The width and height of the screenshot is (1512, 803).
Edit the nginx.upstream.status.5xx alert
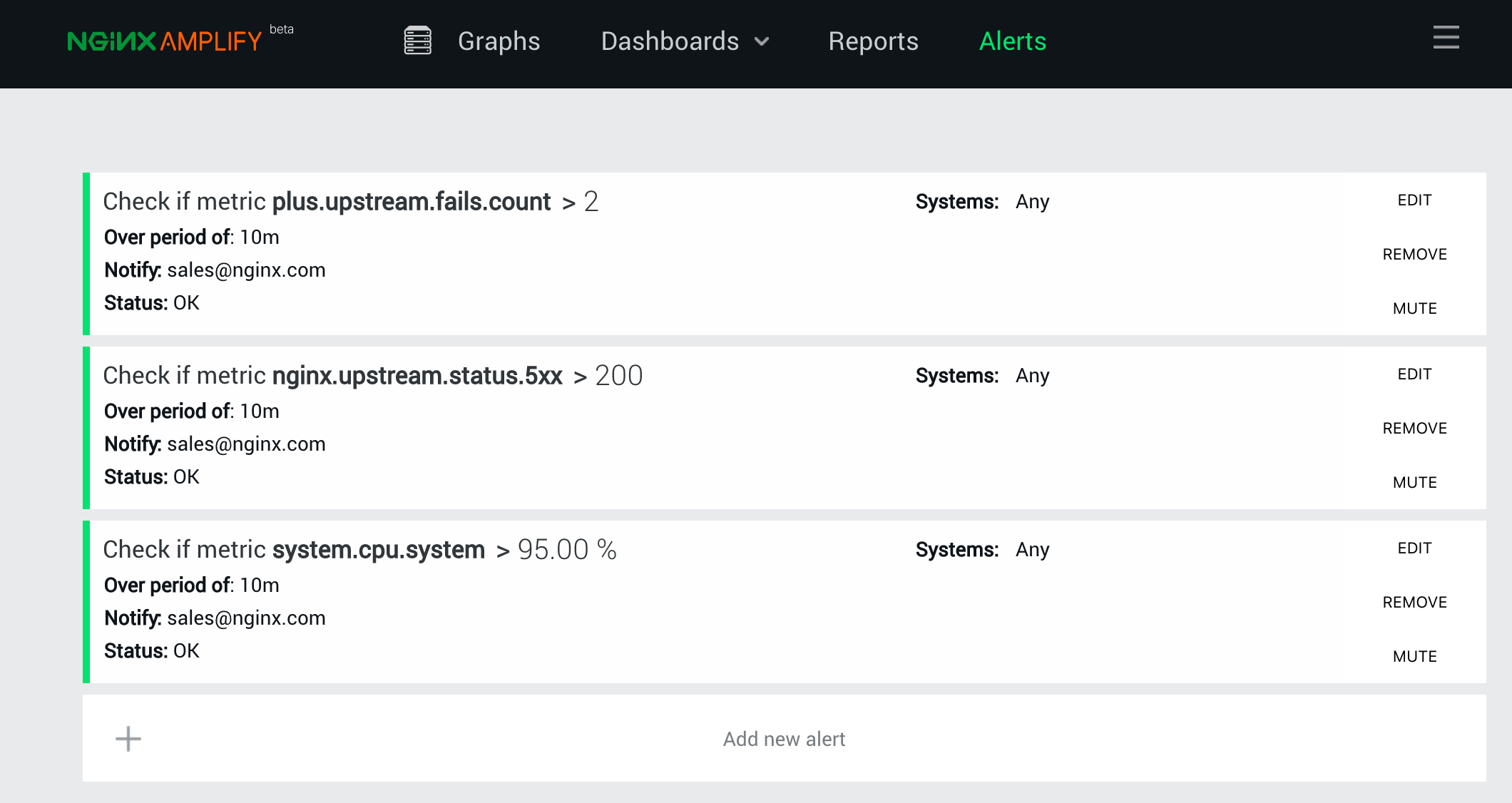[1414, 374]
